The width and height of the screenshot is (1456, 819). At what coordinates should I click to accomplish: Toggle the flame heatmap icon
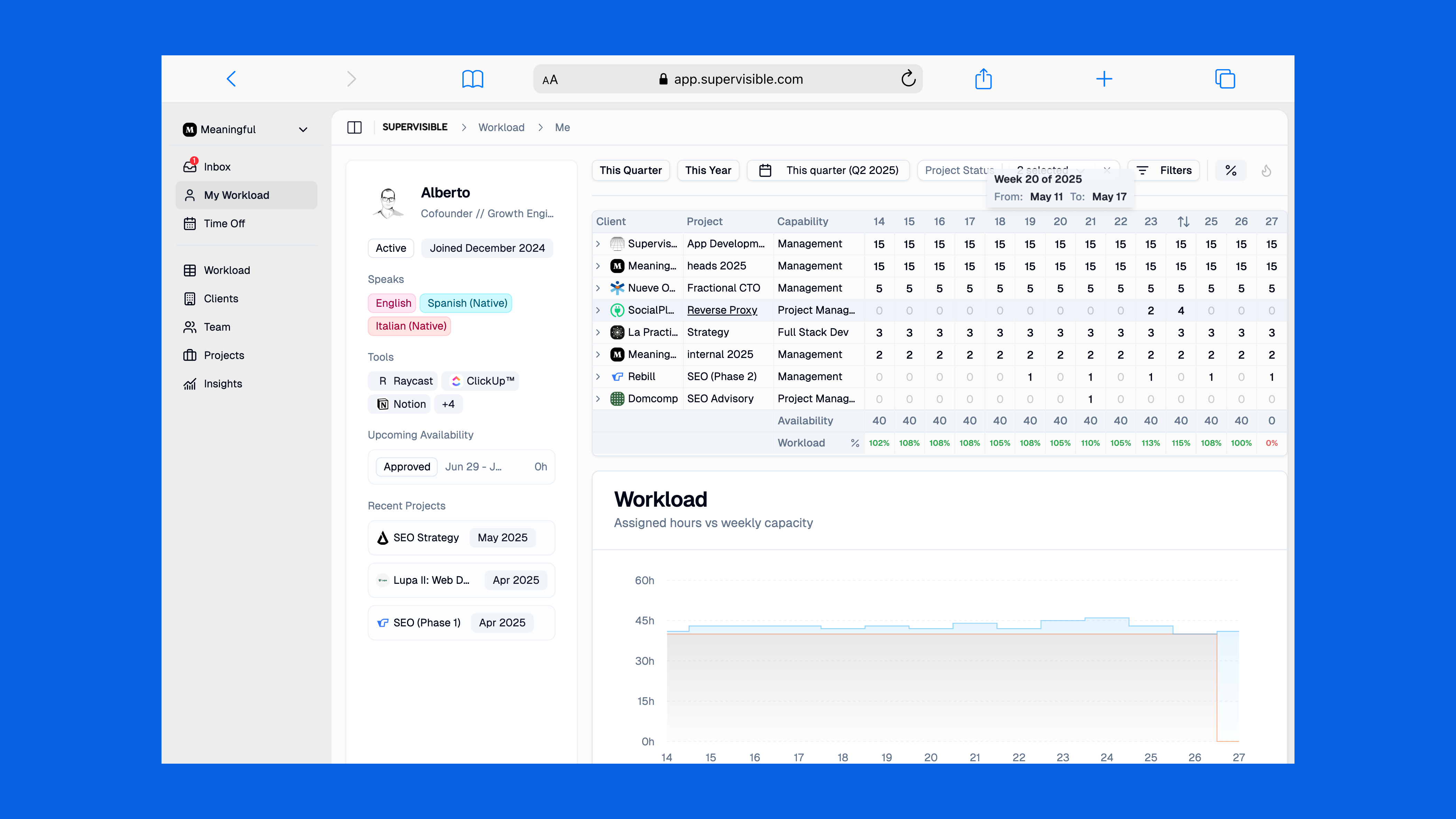pyautogui.click(x=1266, y=170)
